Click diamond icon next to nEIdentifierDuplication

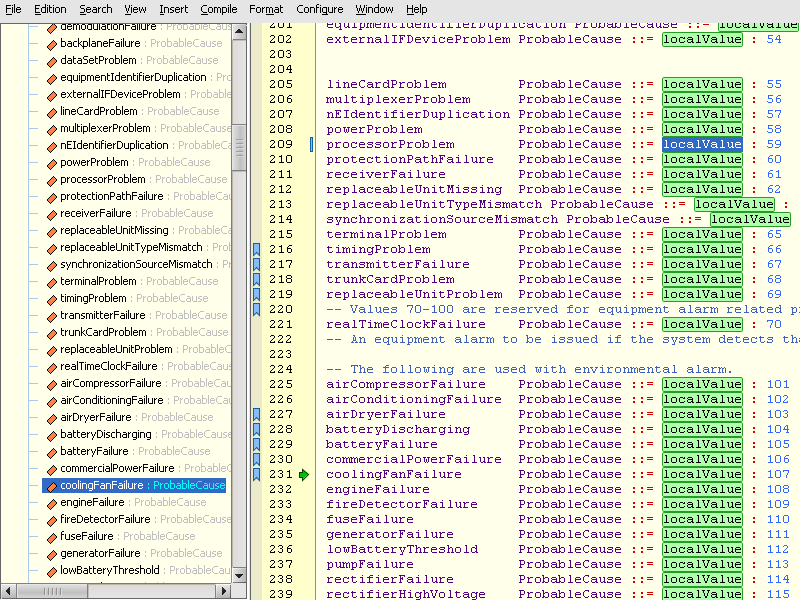click(52, 147)
